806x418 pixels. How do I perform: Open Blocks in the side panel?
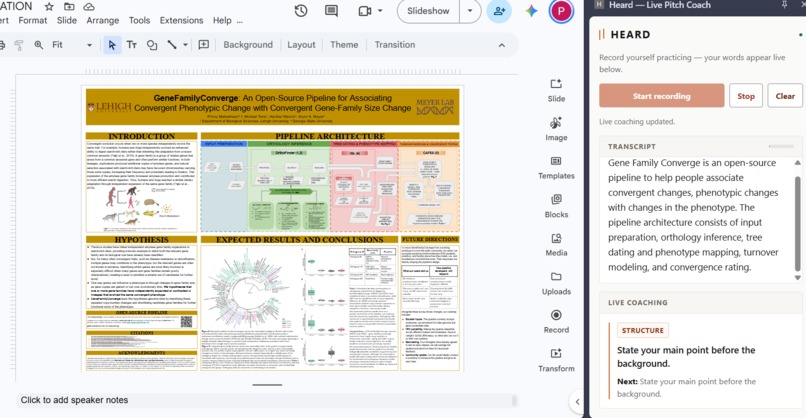[x=556, y=206]
